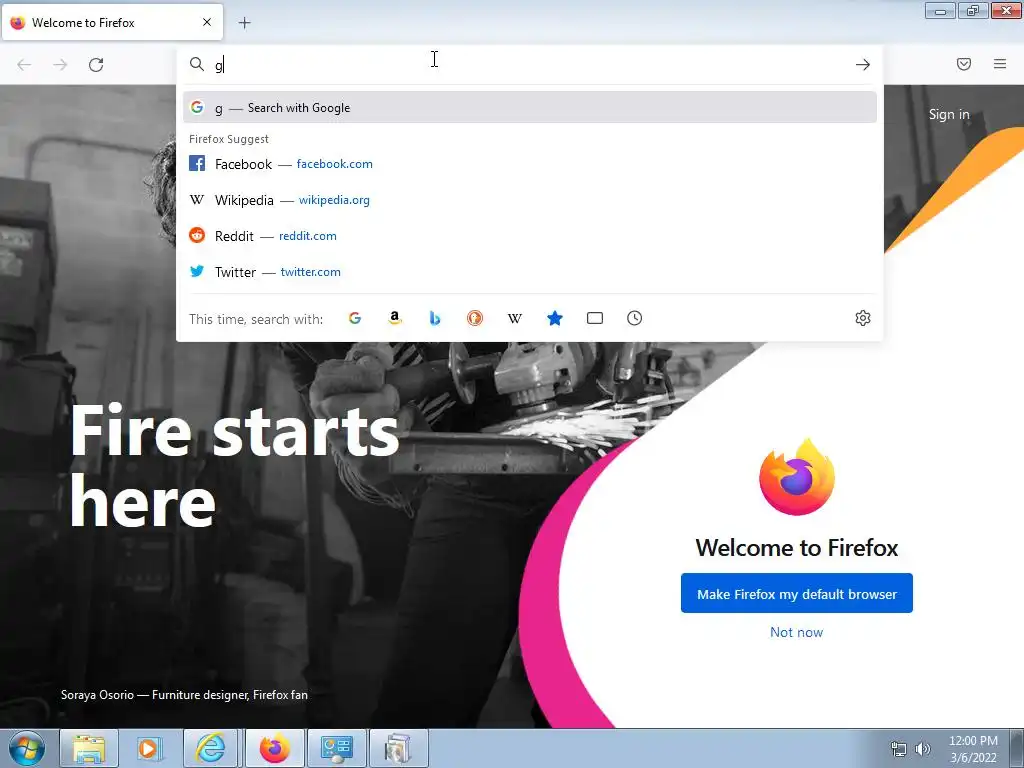Save to Pocket icon in toolbar

pyautogui.click(x=964, y=64)
